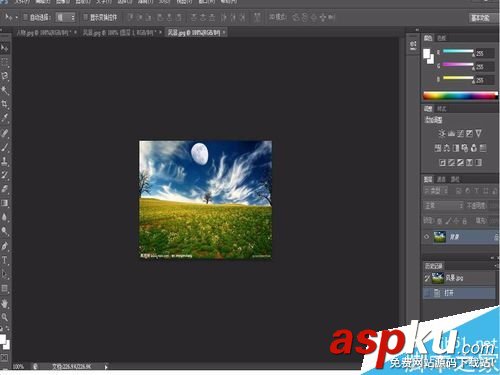
Task: Open the layer blend mode dropdown
Action: tap(443, 206)
